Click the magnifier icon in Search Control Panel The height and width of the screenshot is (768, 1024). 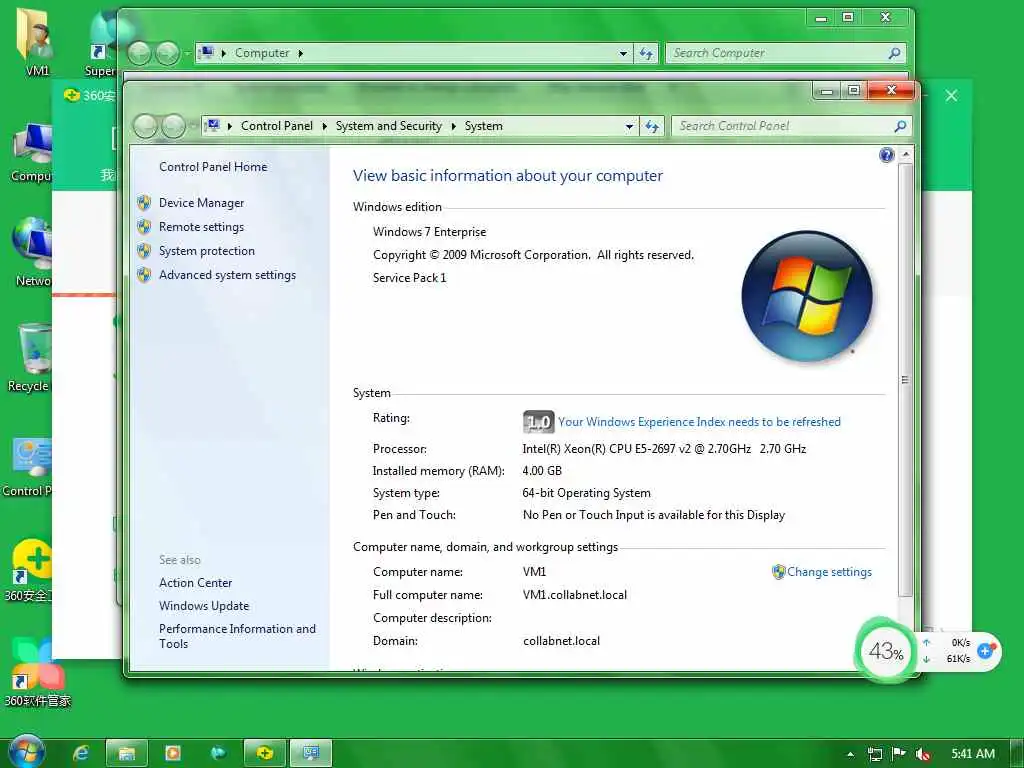(x=900, y=127)
